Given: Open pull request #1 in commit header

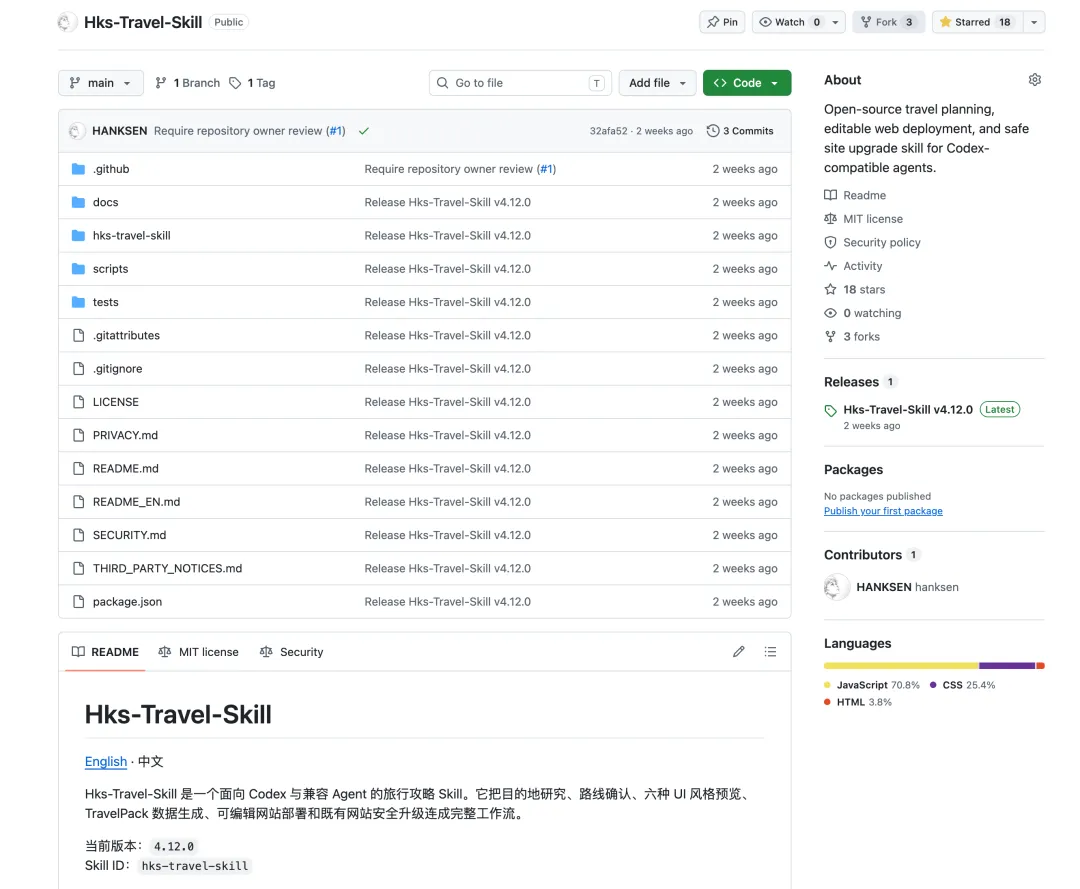Looking at the screenshot, I should [x=335, y=131].
